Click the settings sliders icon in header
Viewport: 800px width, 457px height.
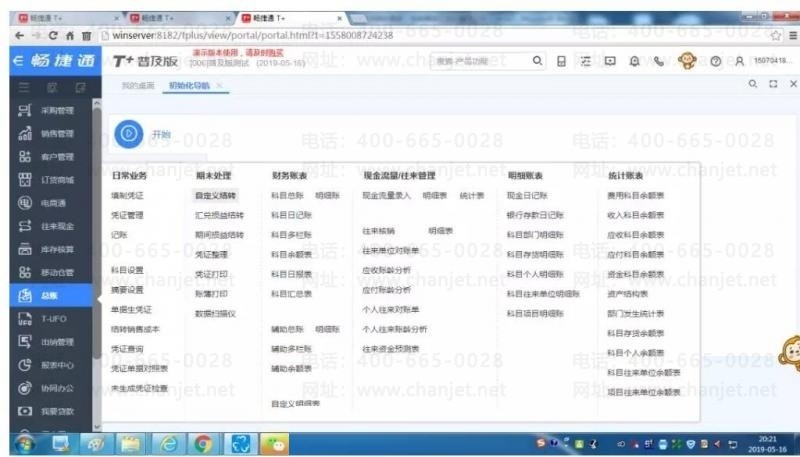585,61
